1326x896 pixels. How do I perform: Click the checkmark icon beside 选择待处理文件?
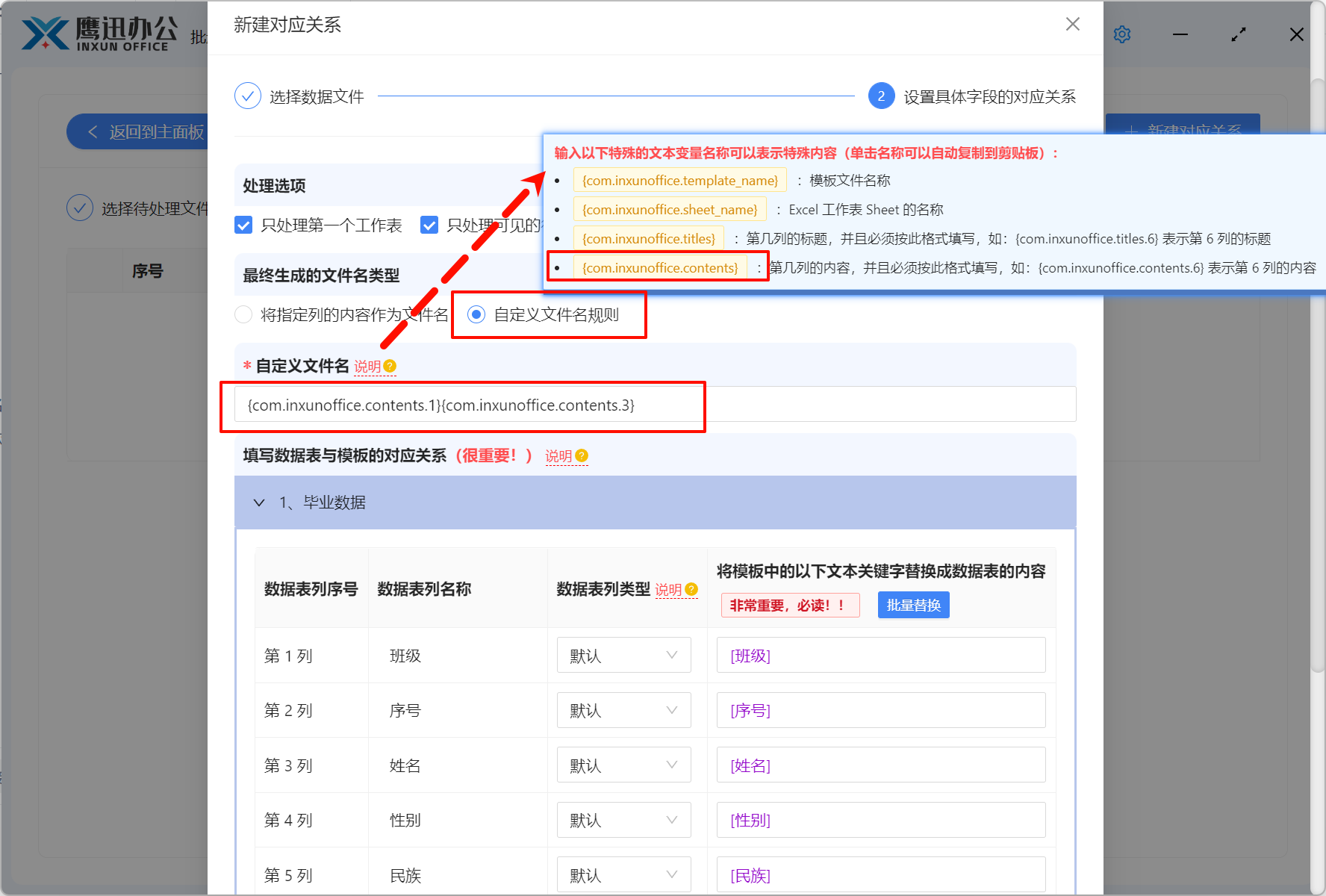click(x=80, y=208)
